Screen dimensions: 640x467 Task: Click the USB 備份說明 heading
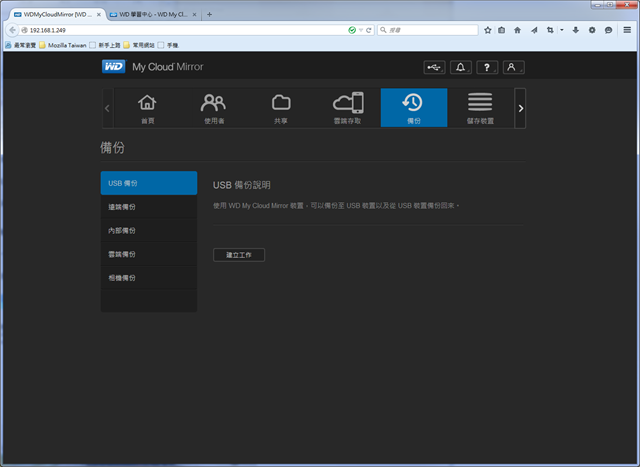(242, 185)
